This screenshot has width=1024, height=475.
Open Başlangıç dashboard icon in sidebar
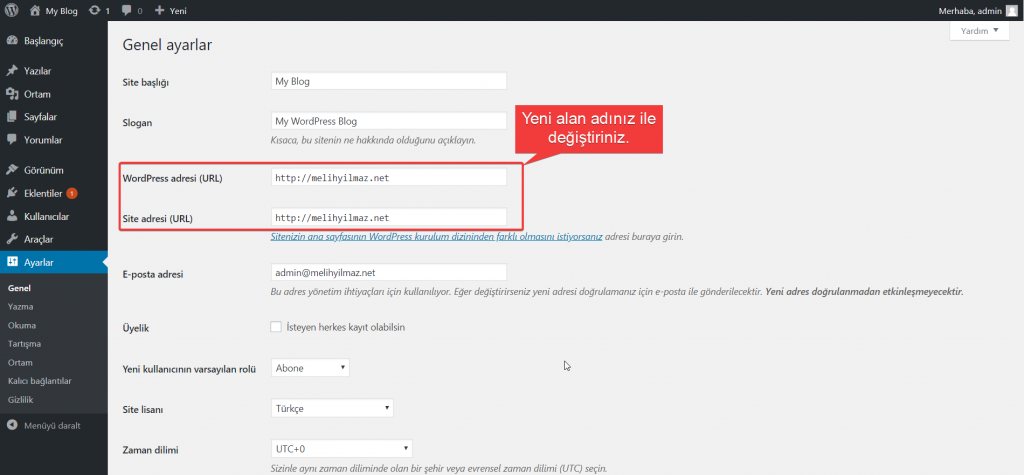coord(12,42)
